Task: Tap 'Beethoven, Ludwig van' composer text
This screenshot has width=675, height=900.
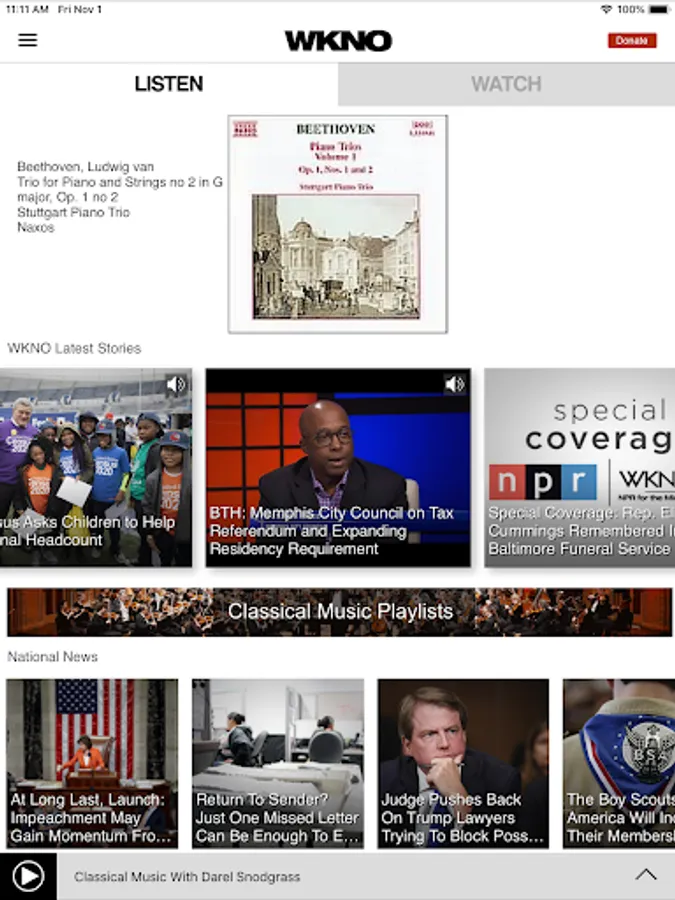Action: pyautogui.click(x=86, y=167)
